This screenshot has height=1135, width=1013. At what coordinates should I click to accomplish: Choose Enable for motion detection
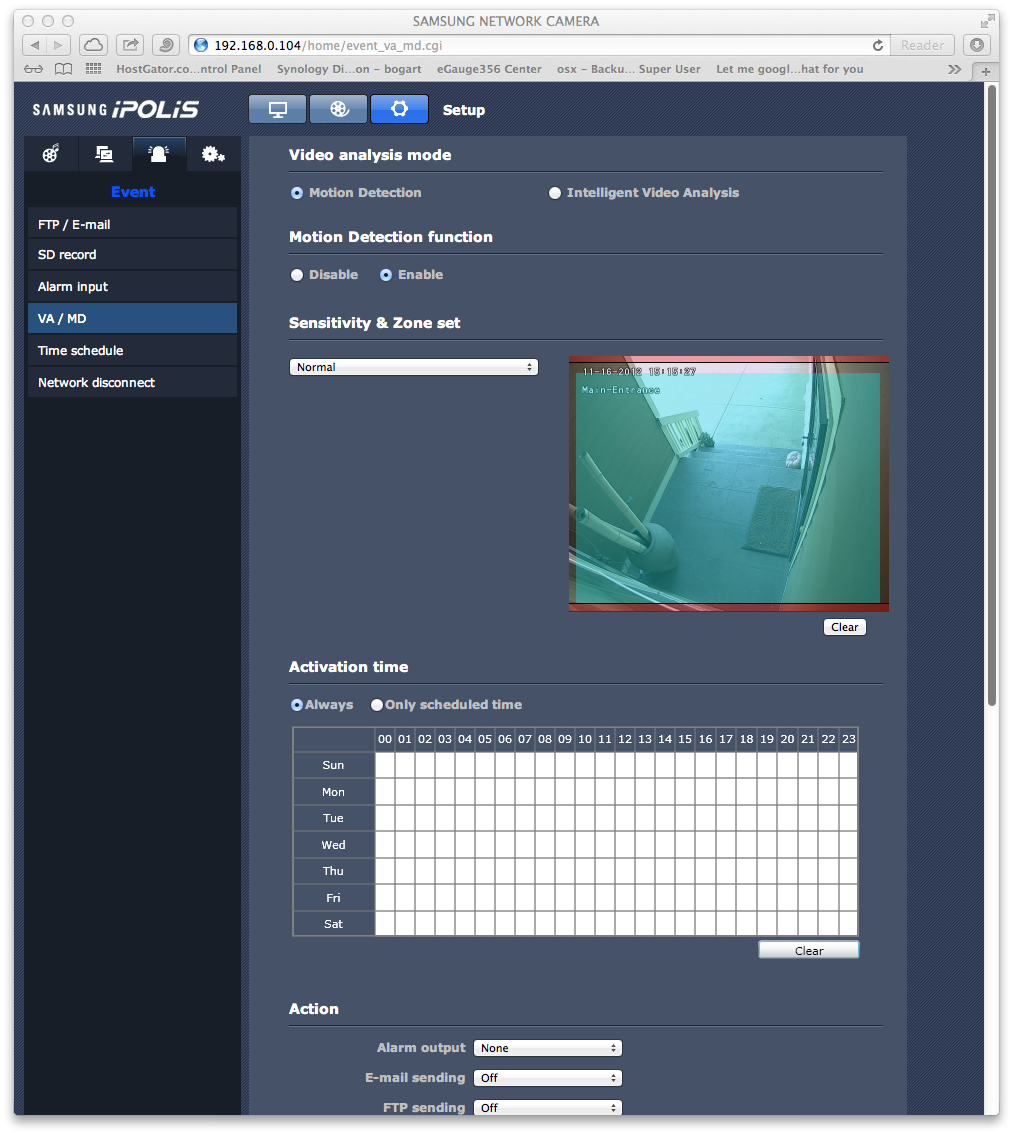tap(386, 275)
